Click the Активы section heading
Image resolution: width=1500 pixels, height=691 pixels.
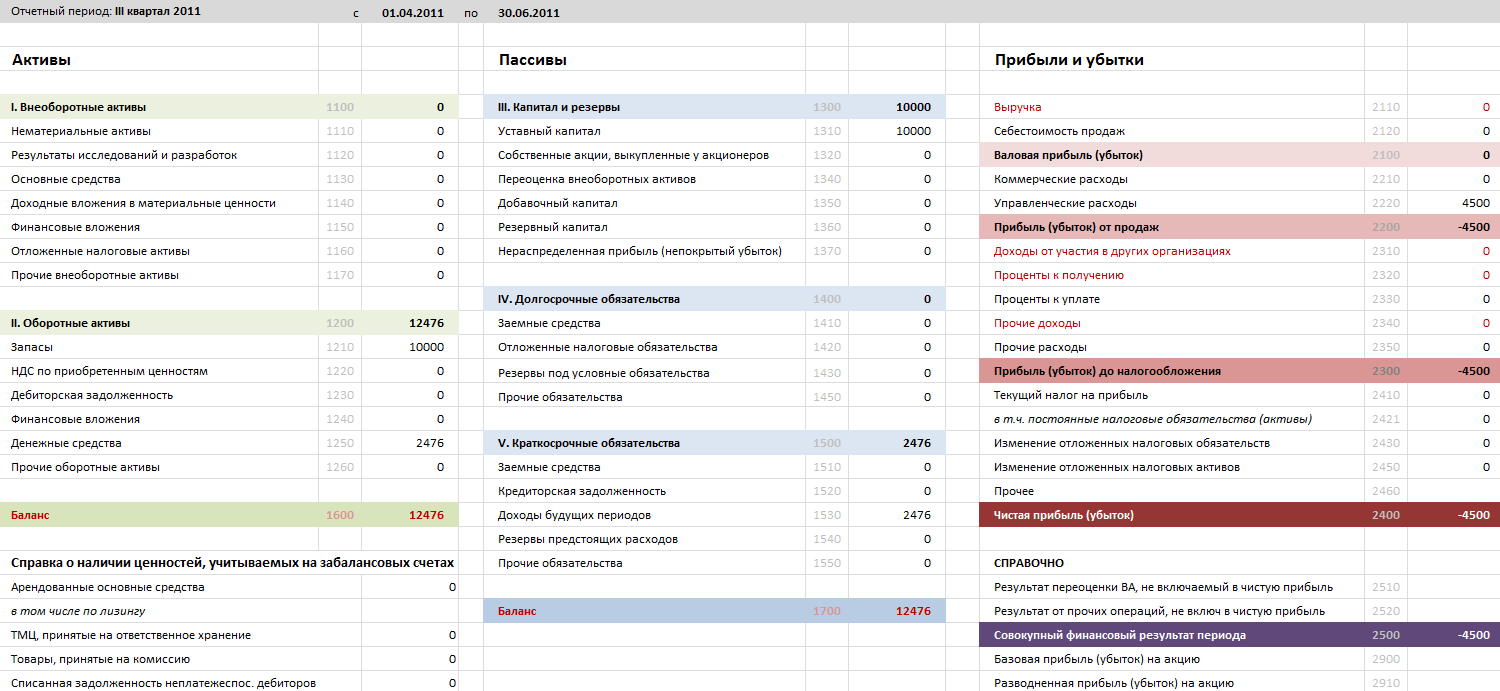tap(41, 60)
